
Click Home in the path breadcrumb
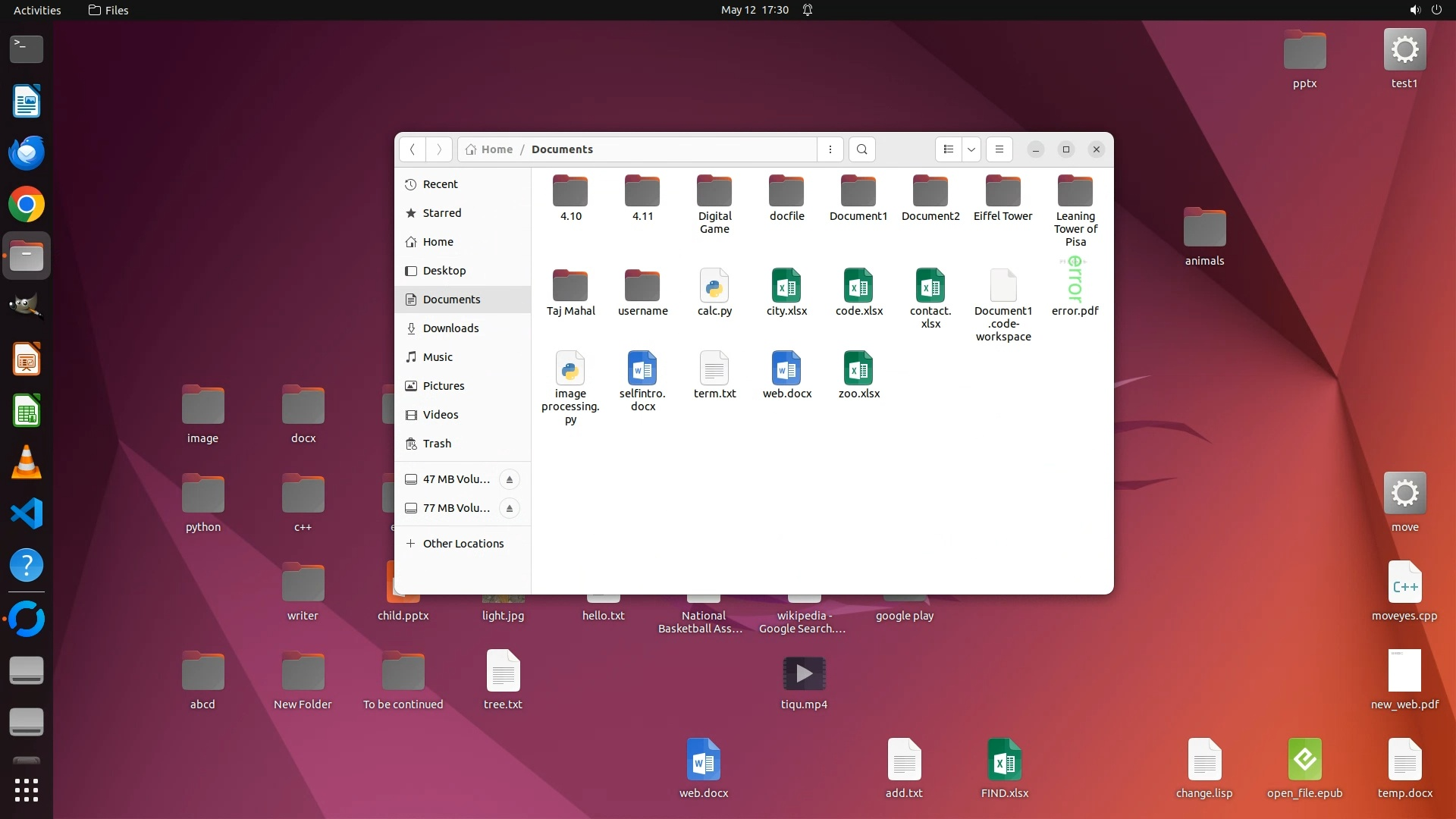point(490,149)
